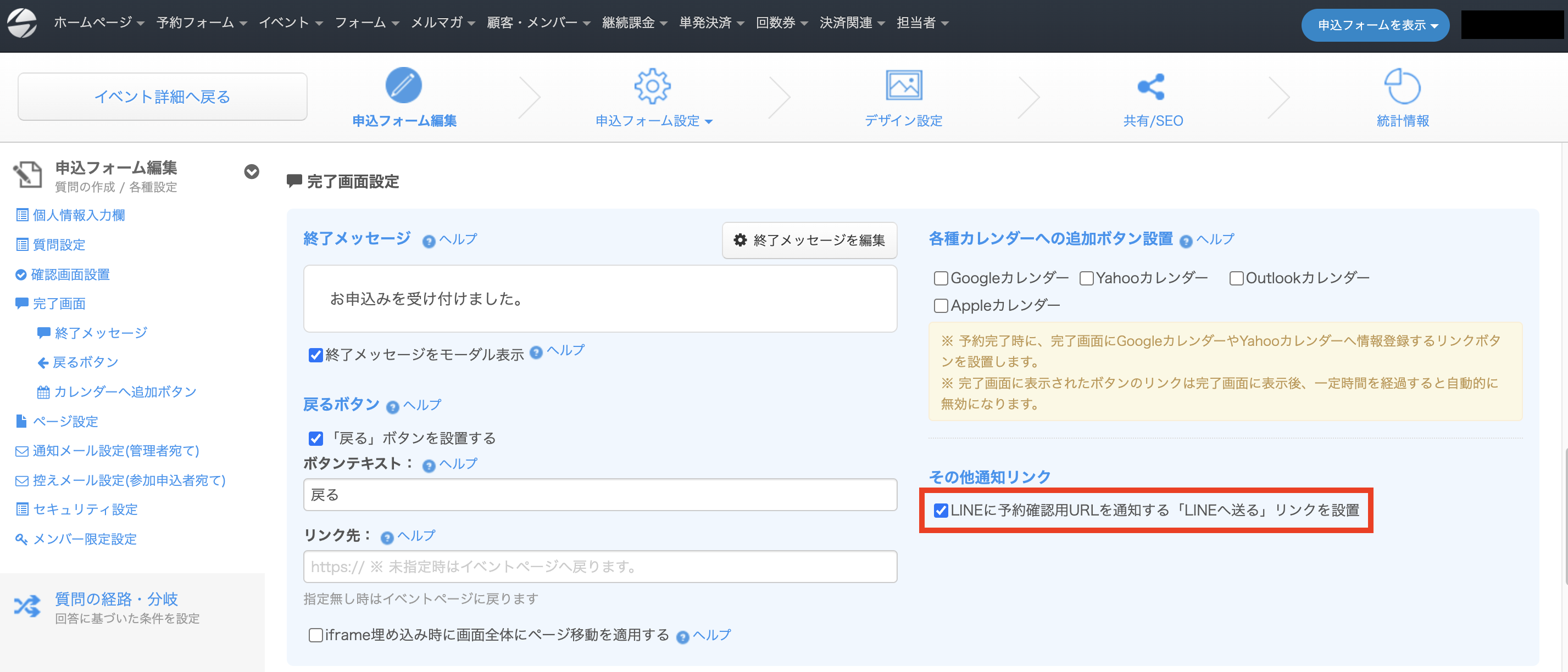The height and width of the screenshot is (672, 1568).
Task: Open the ヘルプ link beside 終了メッセージ heading
Action: point(458,239)
